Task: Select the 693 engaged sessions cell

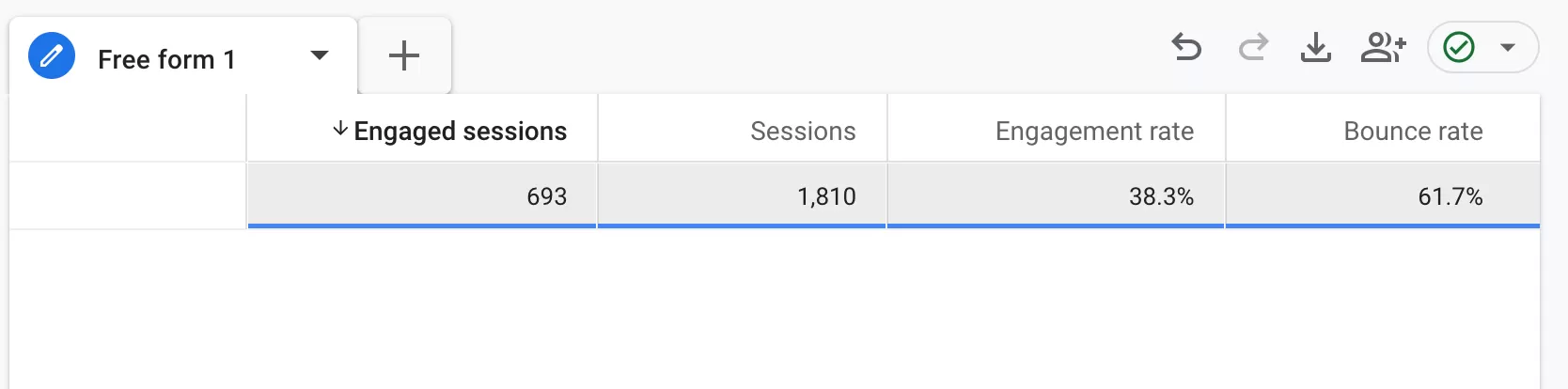Action: pyautogui.click(x=422, y=195)
